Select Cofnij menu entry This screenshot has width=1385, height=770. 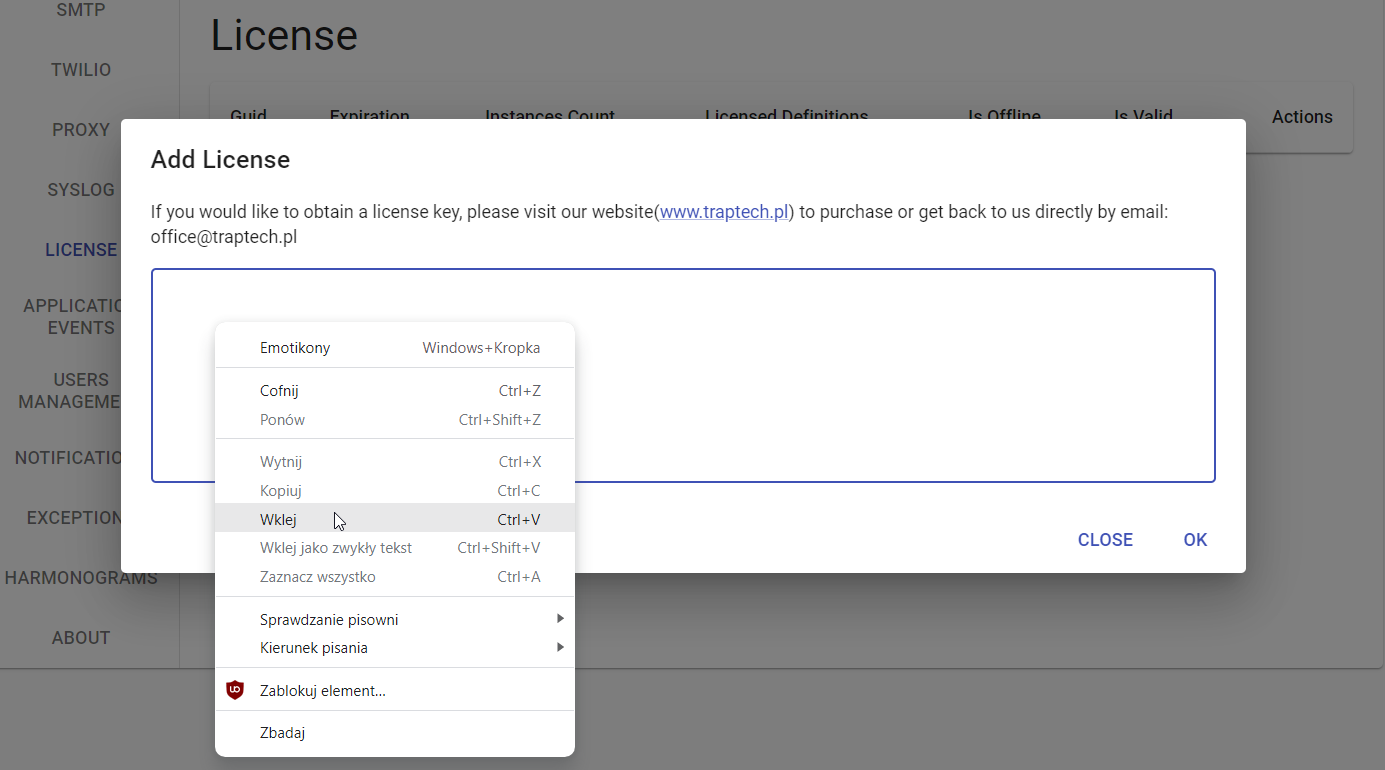[x=395, y=391]
